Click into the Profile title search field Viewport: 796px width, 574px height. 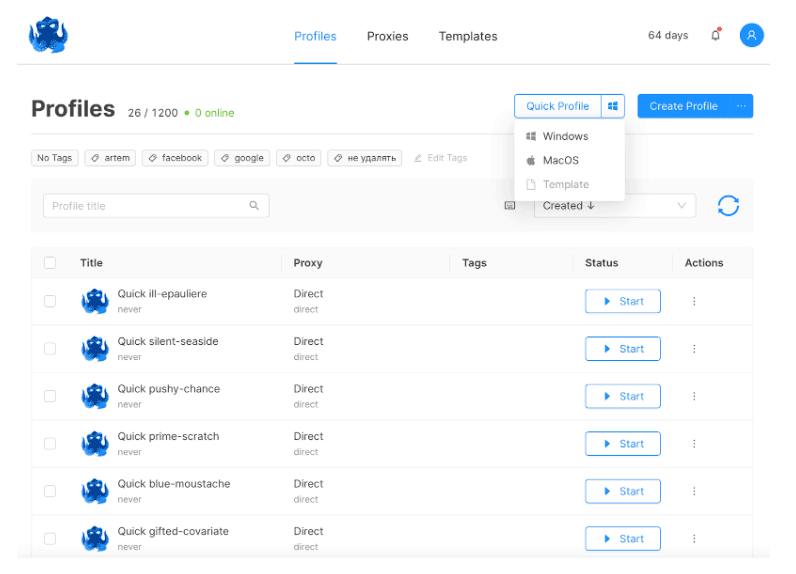[148, 206]
